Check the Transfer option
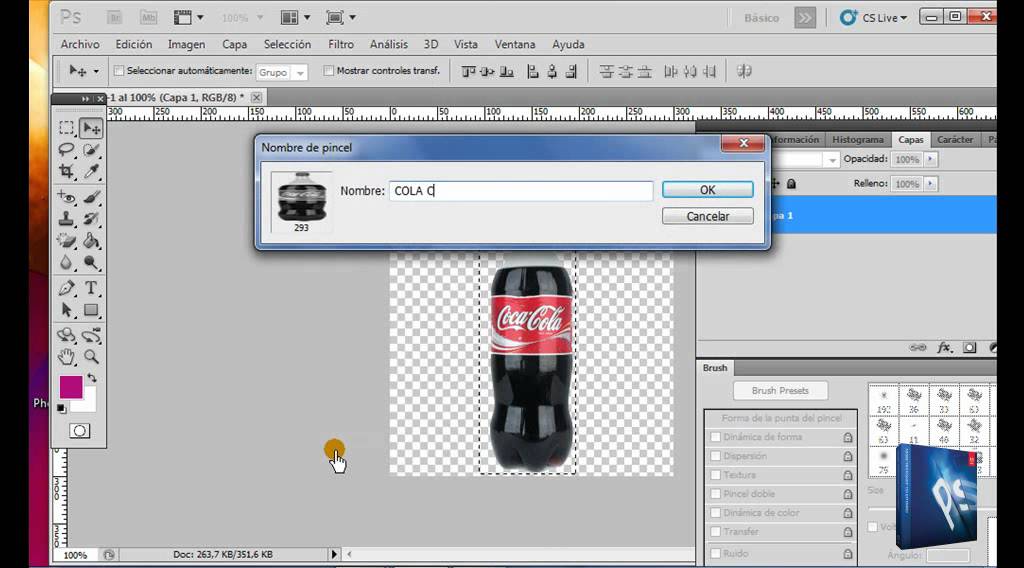The height and width of the screenshot is (568, 1024). [x=716, y=531]
